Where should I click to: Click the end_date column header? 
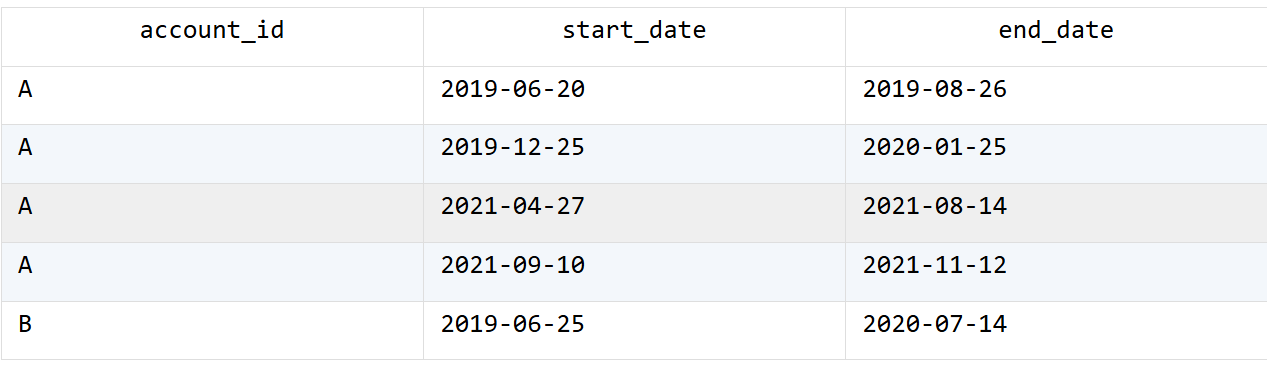tap(1056, 31)
